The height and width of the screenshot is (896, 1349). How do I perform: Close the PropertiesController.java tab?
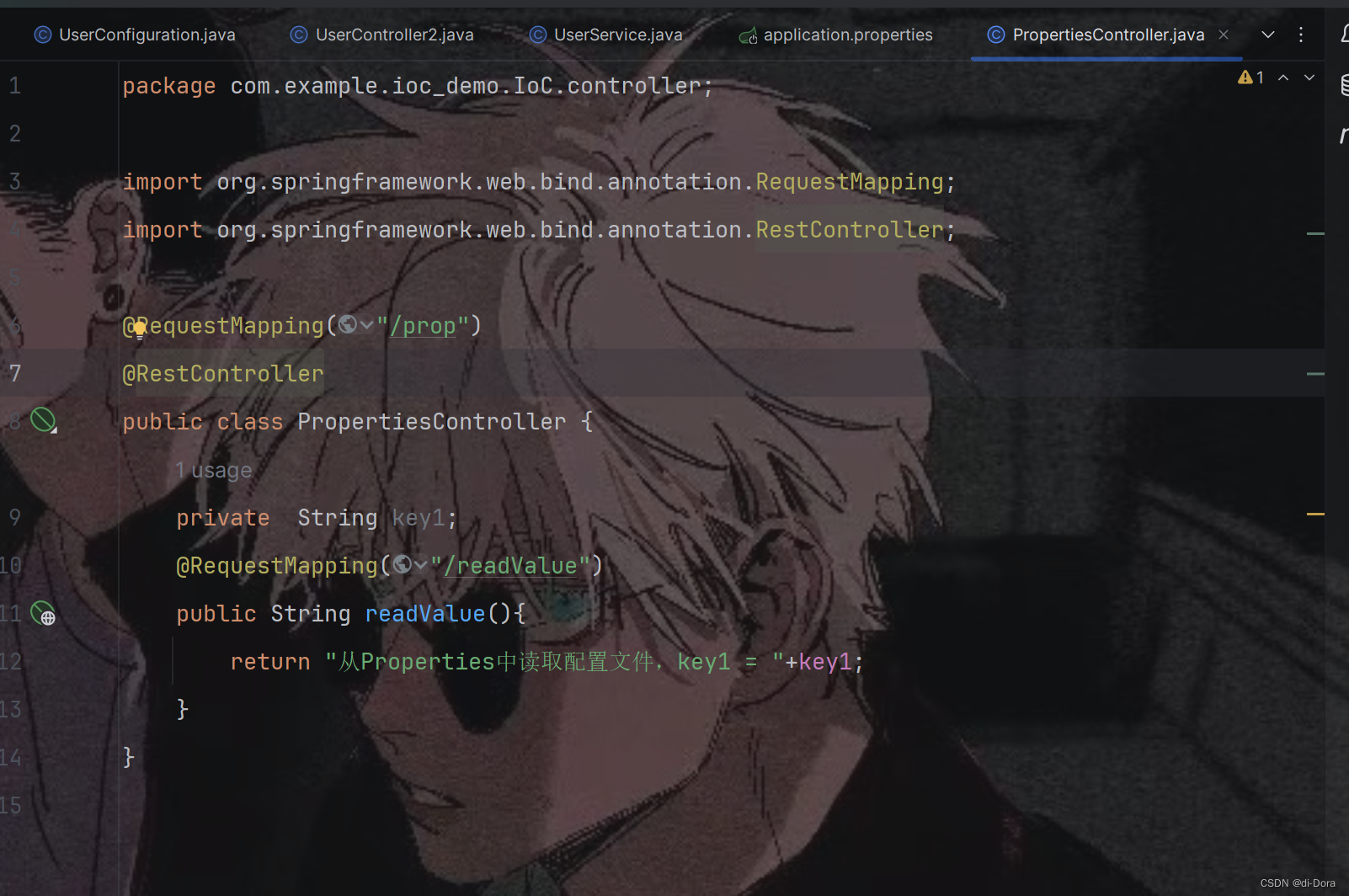(1224, 35)
